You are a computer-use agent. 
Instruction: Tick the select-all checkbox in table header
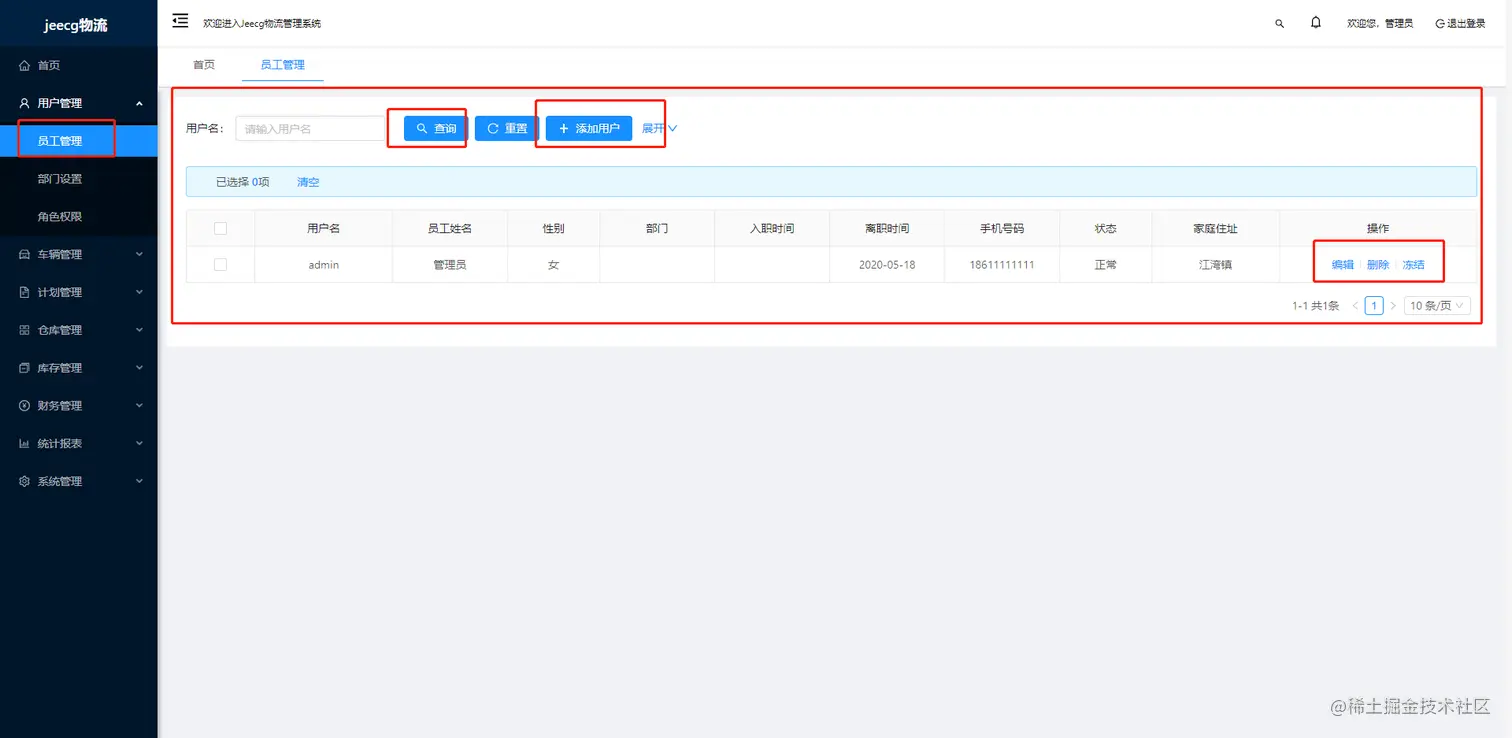pos(220,228)
